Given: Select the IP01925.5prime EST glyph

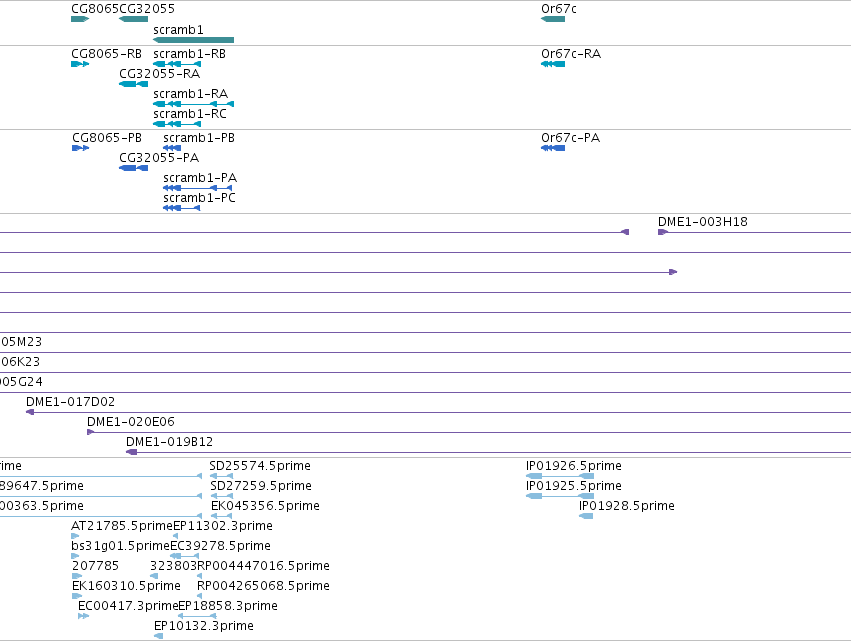Looking at the screenshot, I should [560, 496].
